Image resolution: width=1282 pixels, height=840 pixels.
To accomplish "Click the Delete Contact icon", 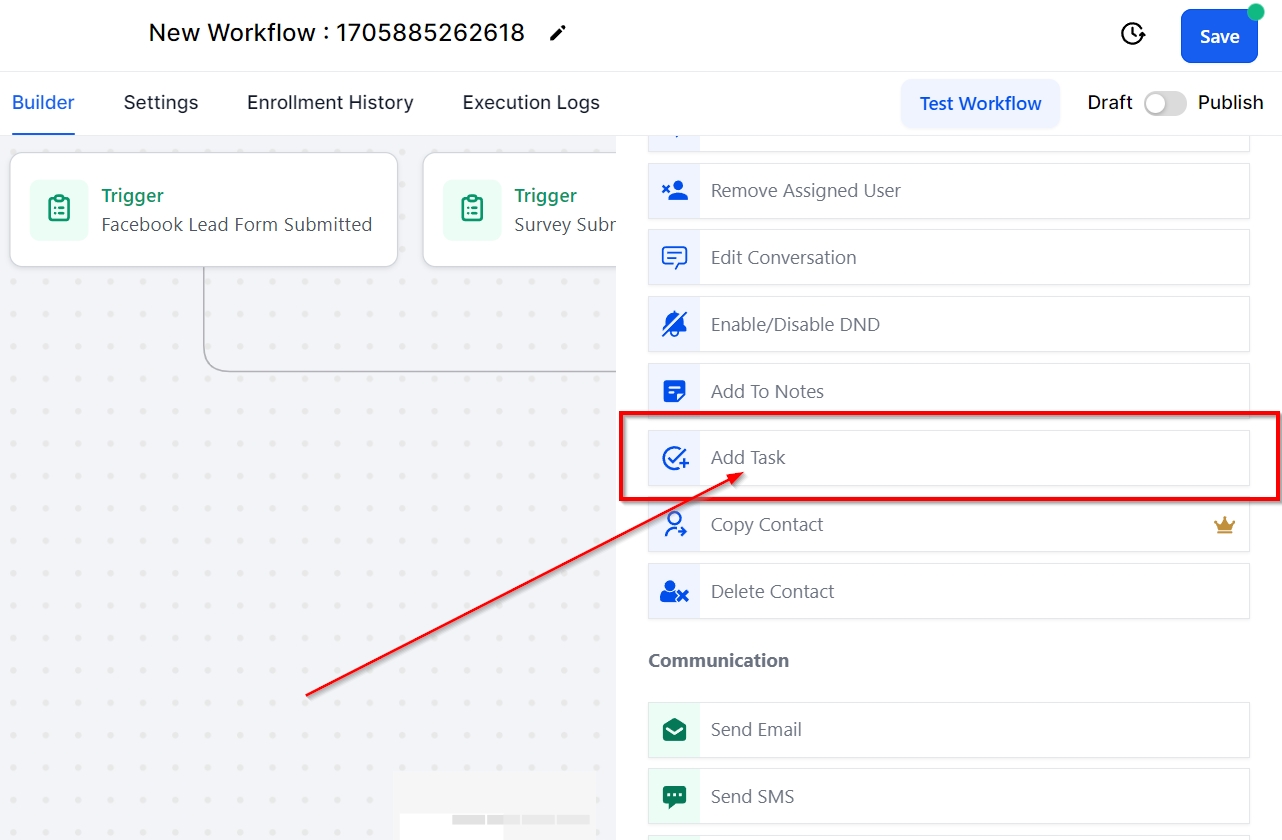I will tap(675, 592).
